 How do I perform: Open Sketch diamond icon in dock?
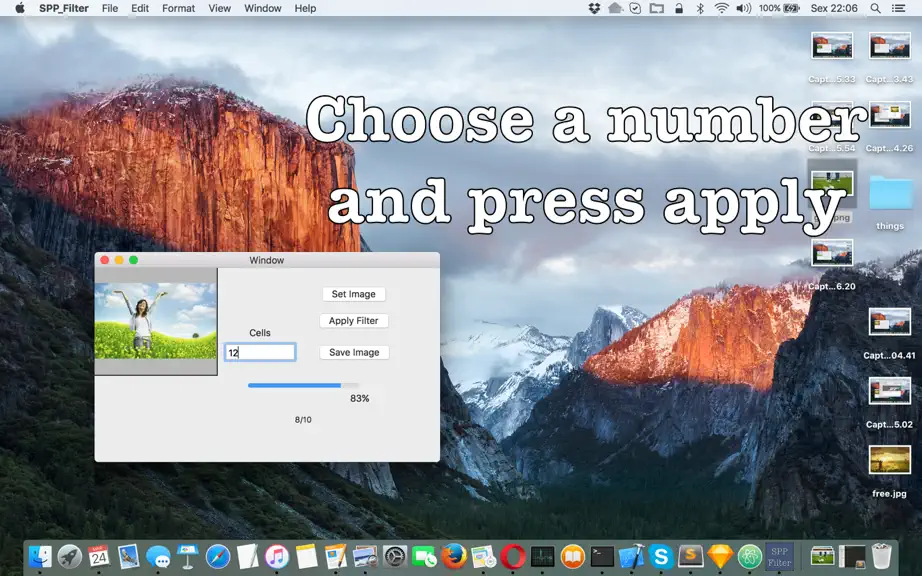pos(720,556)
